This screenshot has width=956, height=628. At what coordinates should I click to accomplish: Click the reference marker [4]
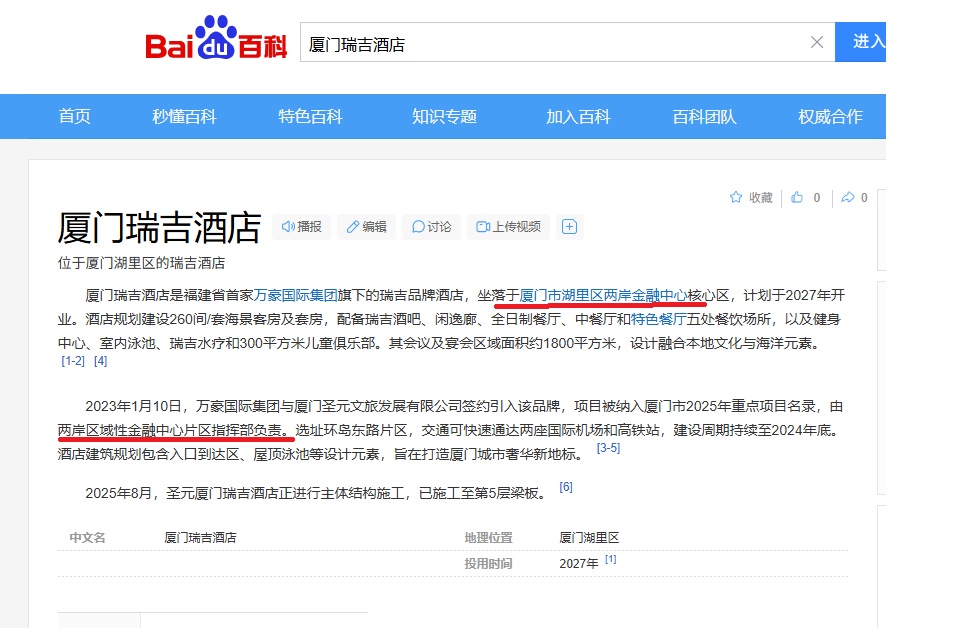tap(101, 361)
